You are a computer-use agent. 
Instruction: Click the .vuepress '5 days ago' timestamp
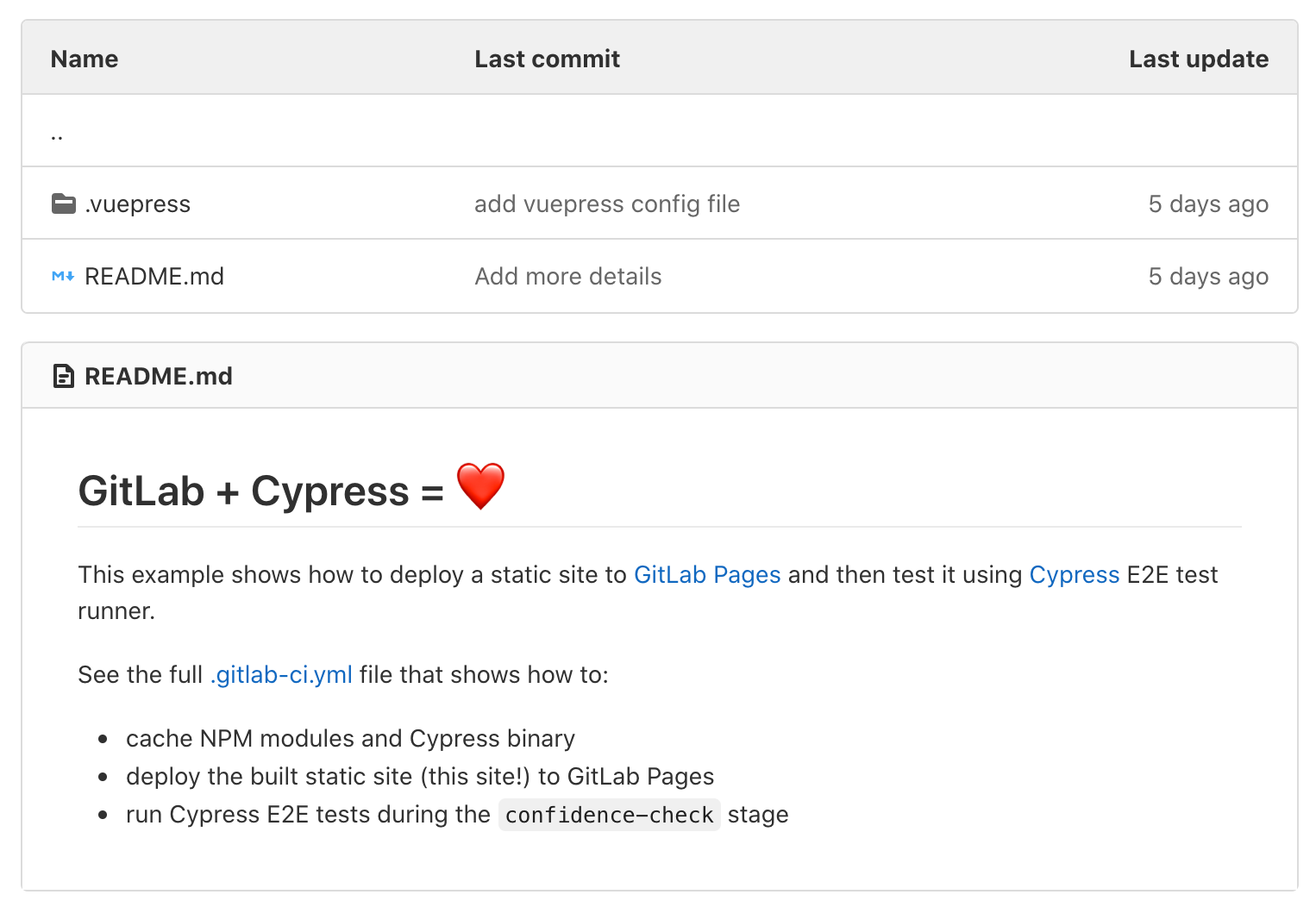tap(1207, 204)
